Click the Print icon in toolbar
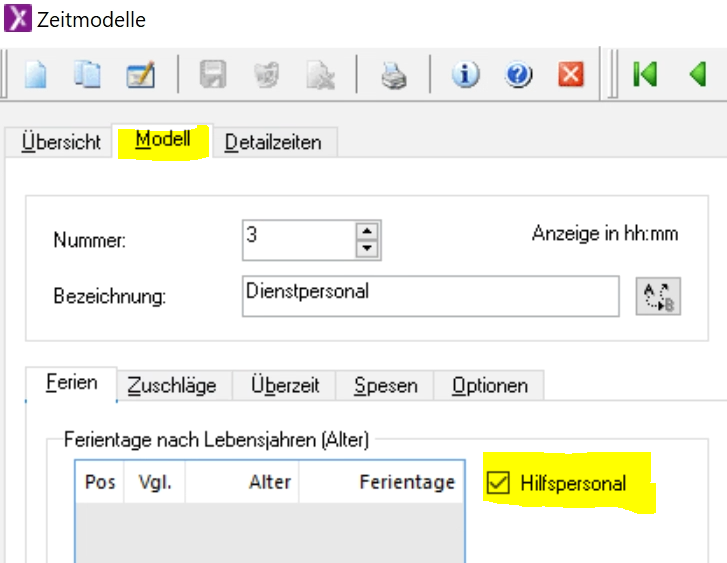The height and width of the screenshot is (563, 727). pyautogui.click(x=393, y=76)
